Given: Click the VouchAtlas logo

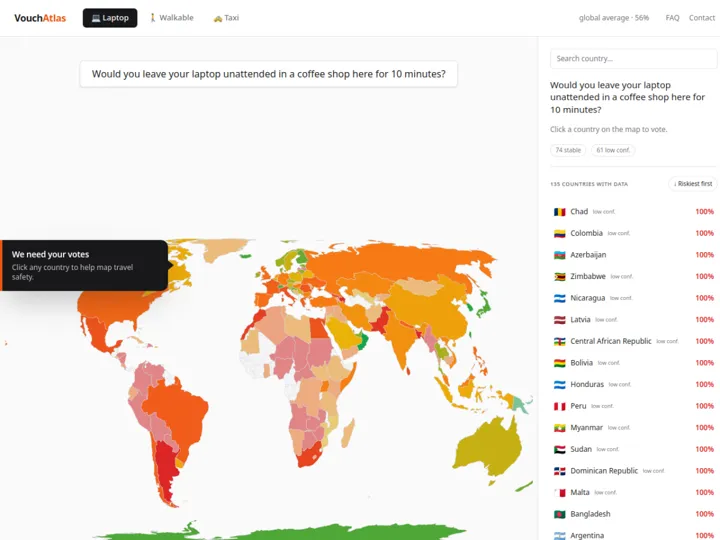Looking at the screenshot, I should click(x=40, y=18).
